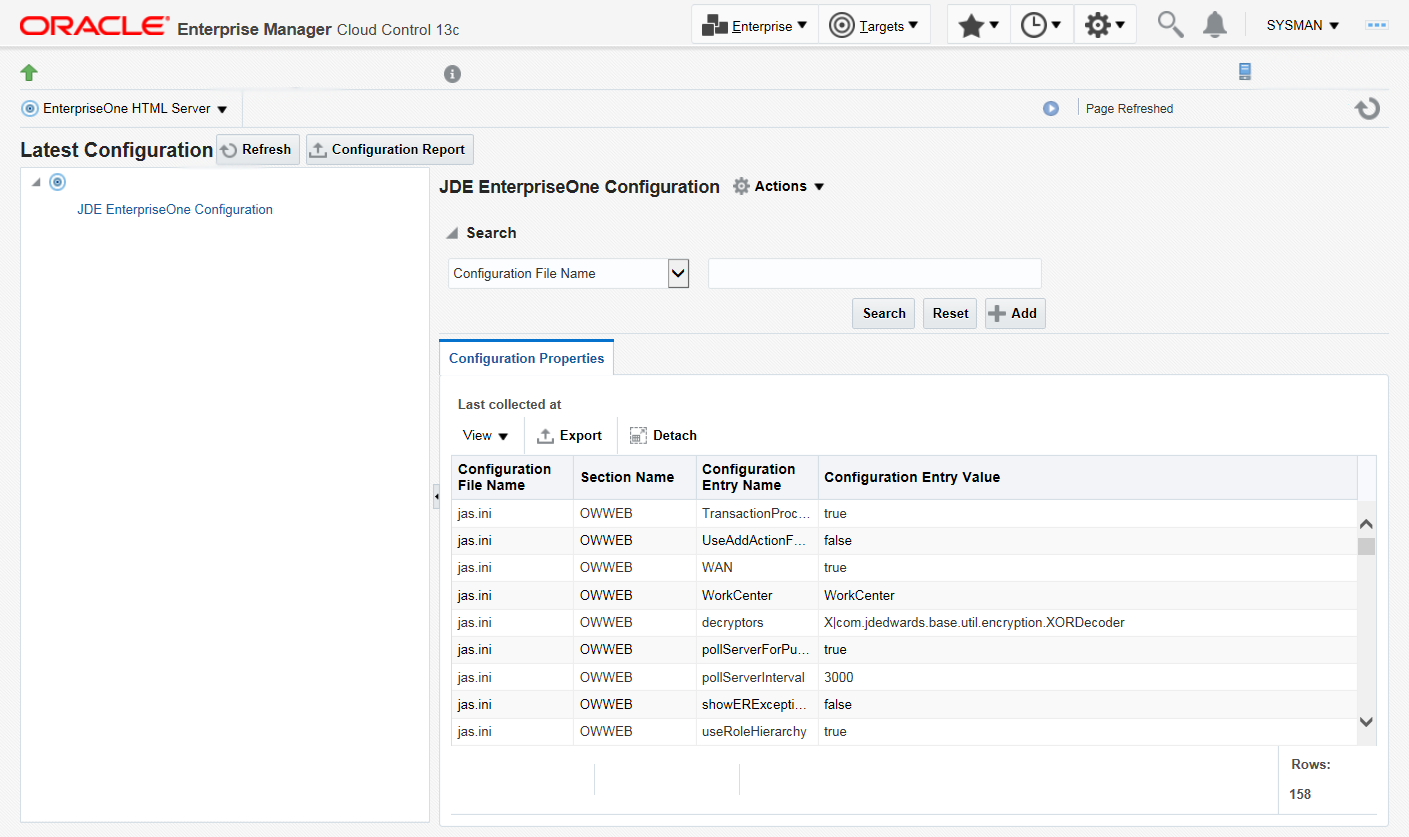Image resolution: width=1409 pixels, height=837 pixels.
Task: Click the green up arrow status icon
Action: [x=29, y=72]
